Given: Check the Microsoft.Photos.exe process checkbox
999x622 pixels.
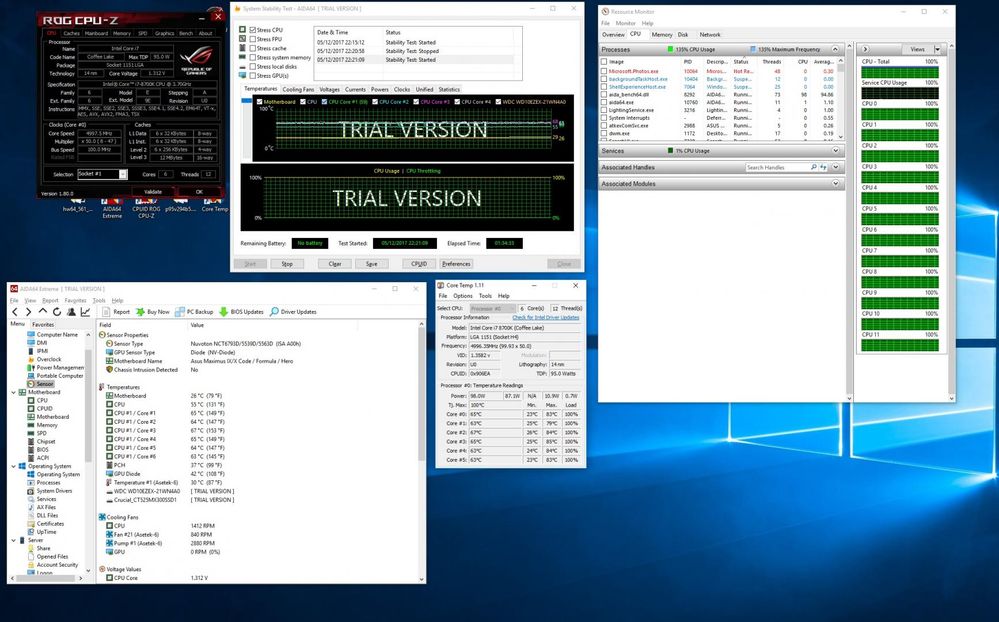Looking at the screenshot, I should (604, 71).
